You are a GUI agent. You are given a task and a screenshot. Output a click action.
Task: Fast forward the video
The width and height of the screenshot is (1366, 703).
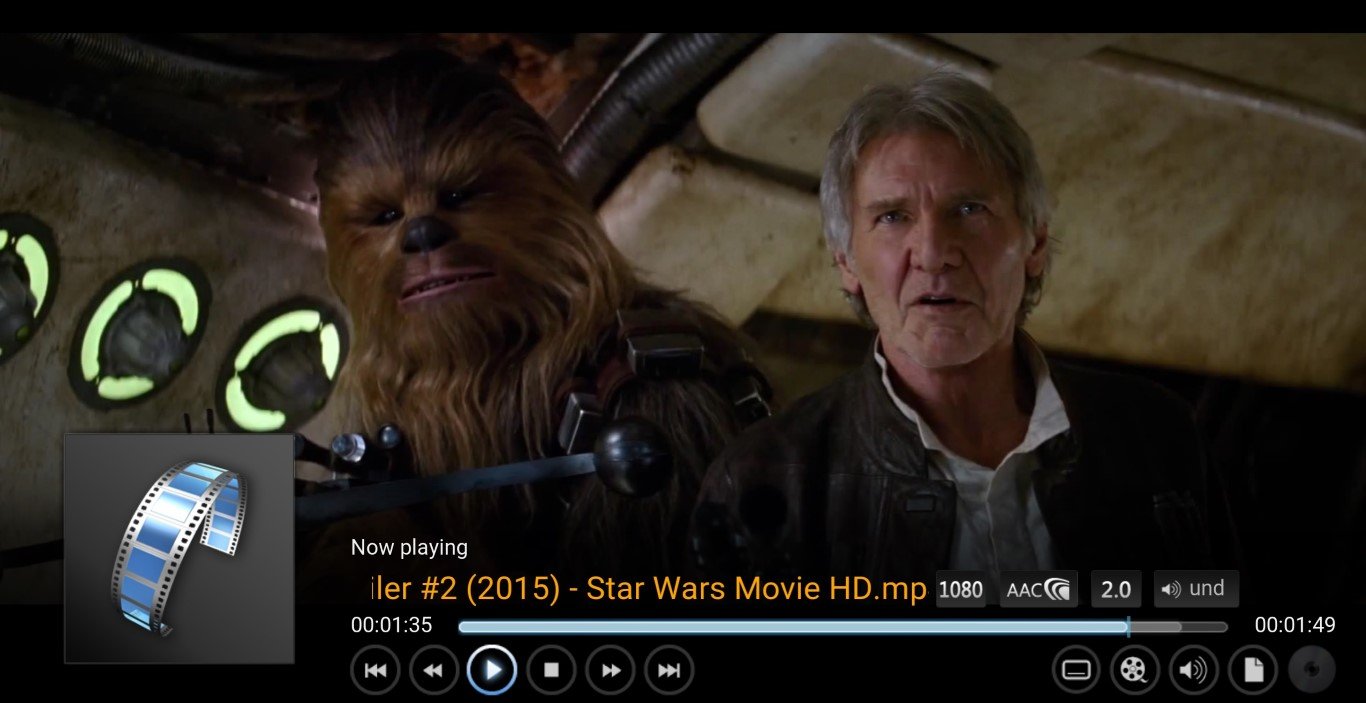(x=610, y=670)
